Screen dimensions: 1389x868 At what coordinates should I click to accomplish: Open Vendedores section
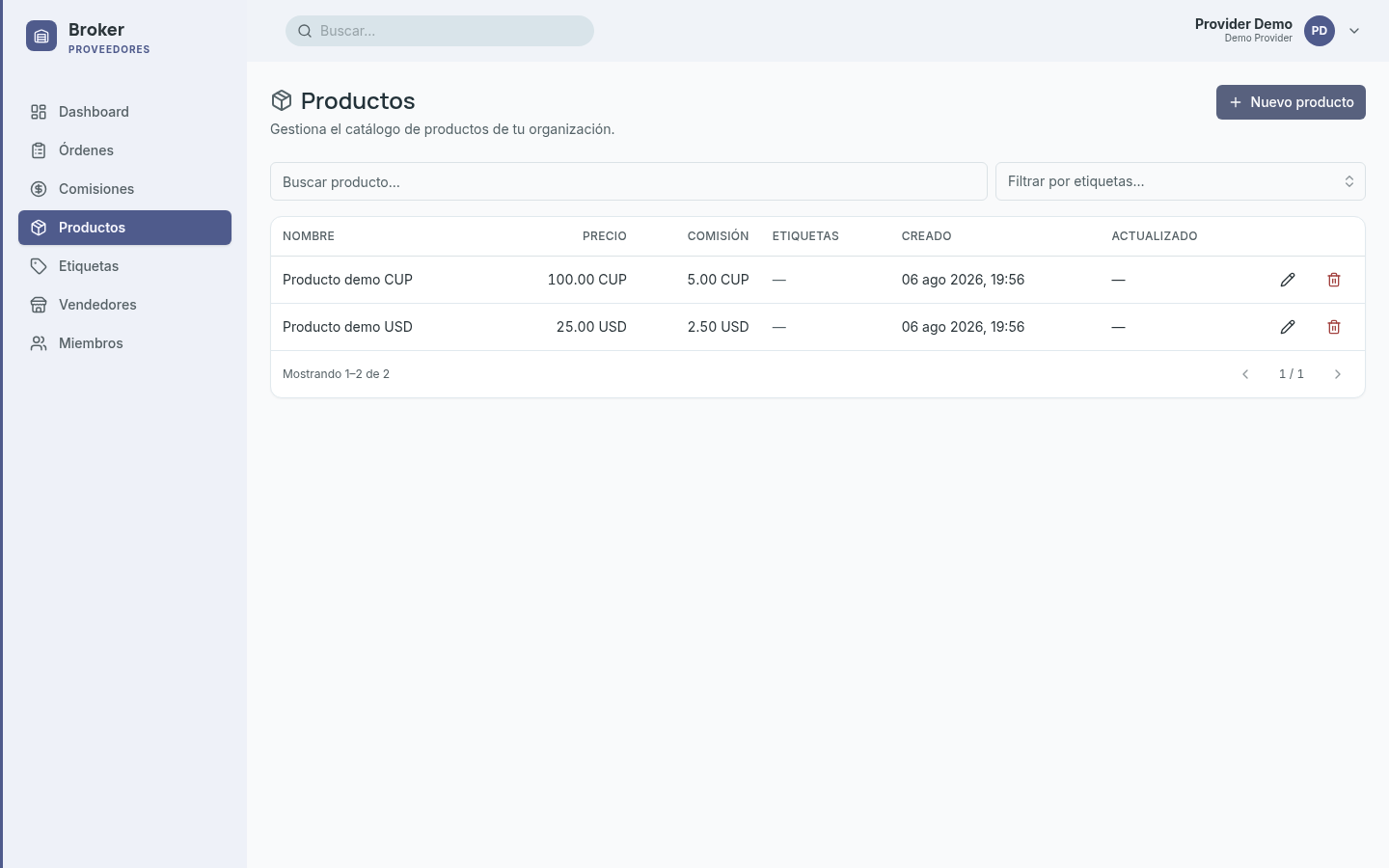124,305
